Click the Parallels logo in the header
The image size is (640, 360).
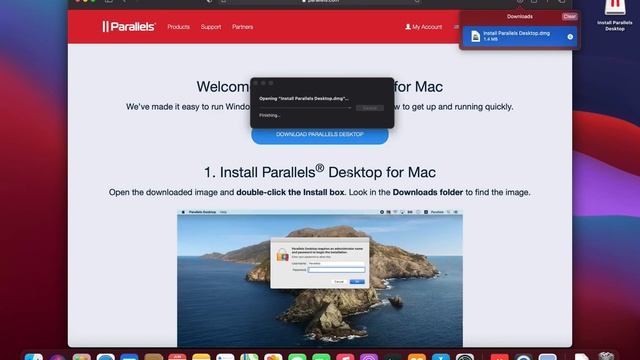(x=129, y=27)
